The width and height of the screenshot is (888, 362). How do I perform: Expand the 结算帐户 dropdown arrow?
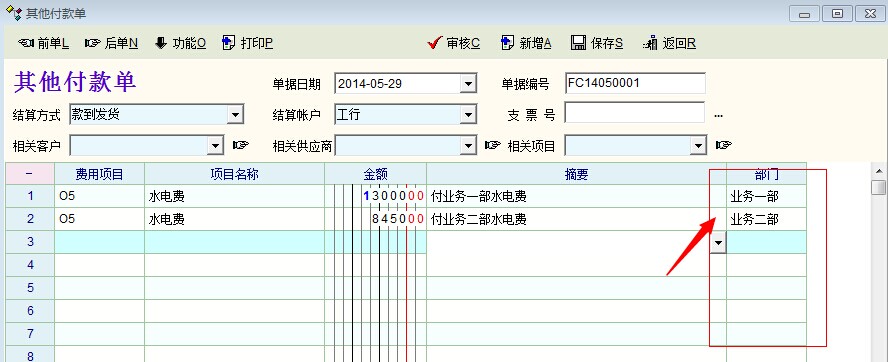(468, 115)
